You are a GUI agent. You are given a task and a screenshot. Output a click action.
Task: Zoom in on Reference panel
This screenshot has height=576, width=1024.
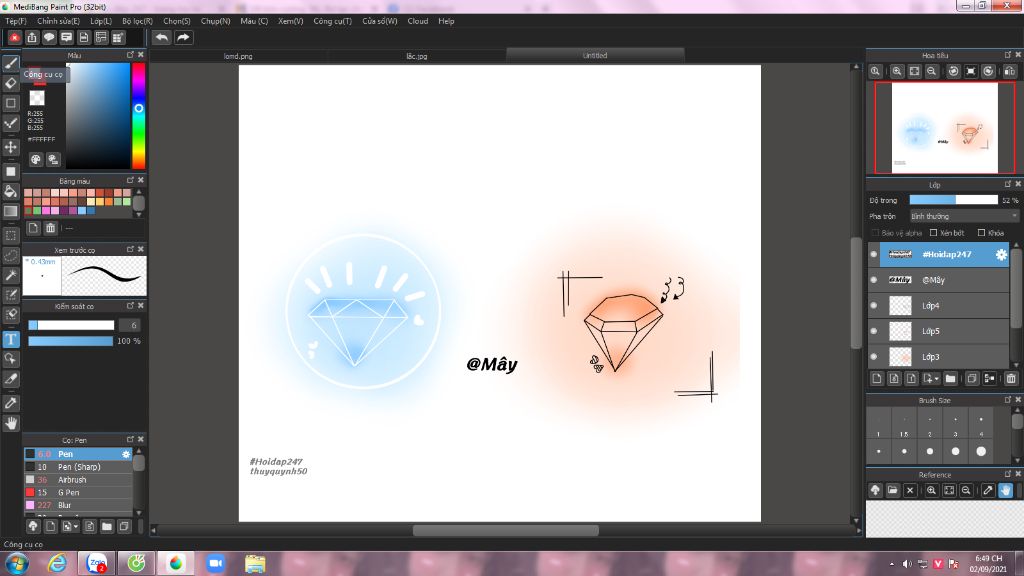tap(932, 490)
